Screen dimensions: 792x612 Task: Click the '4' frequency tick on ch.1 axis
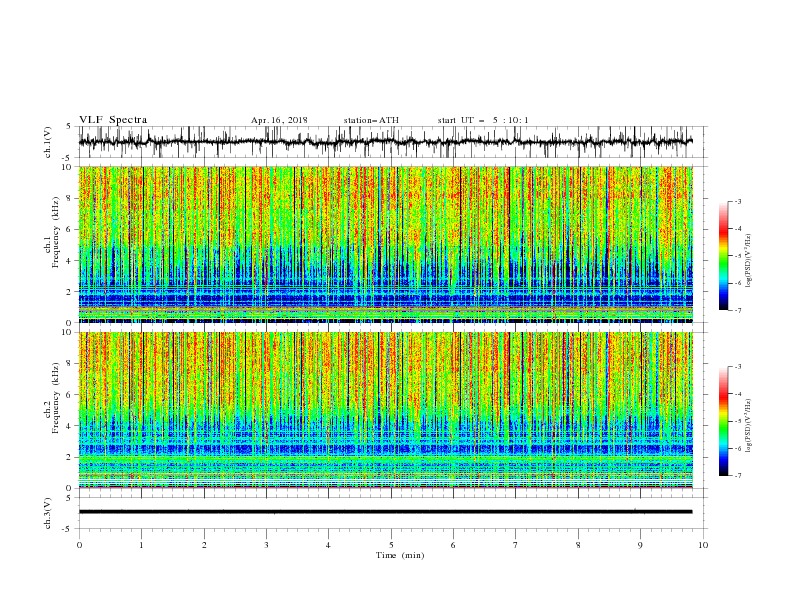point(71,261)
